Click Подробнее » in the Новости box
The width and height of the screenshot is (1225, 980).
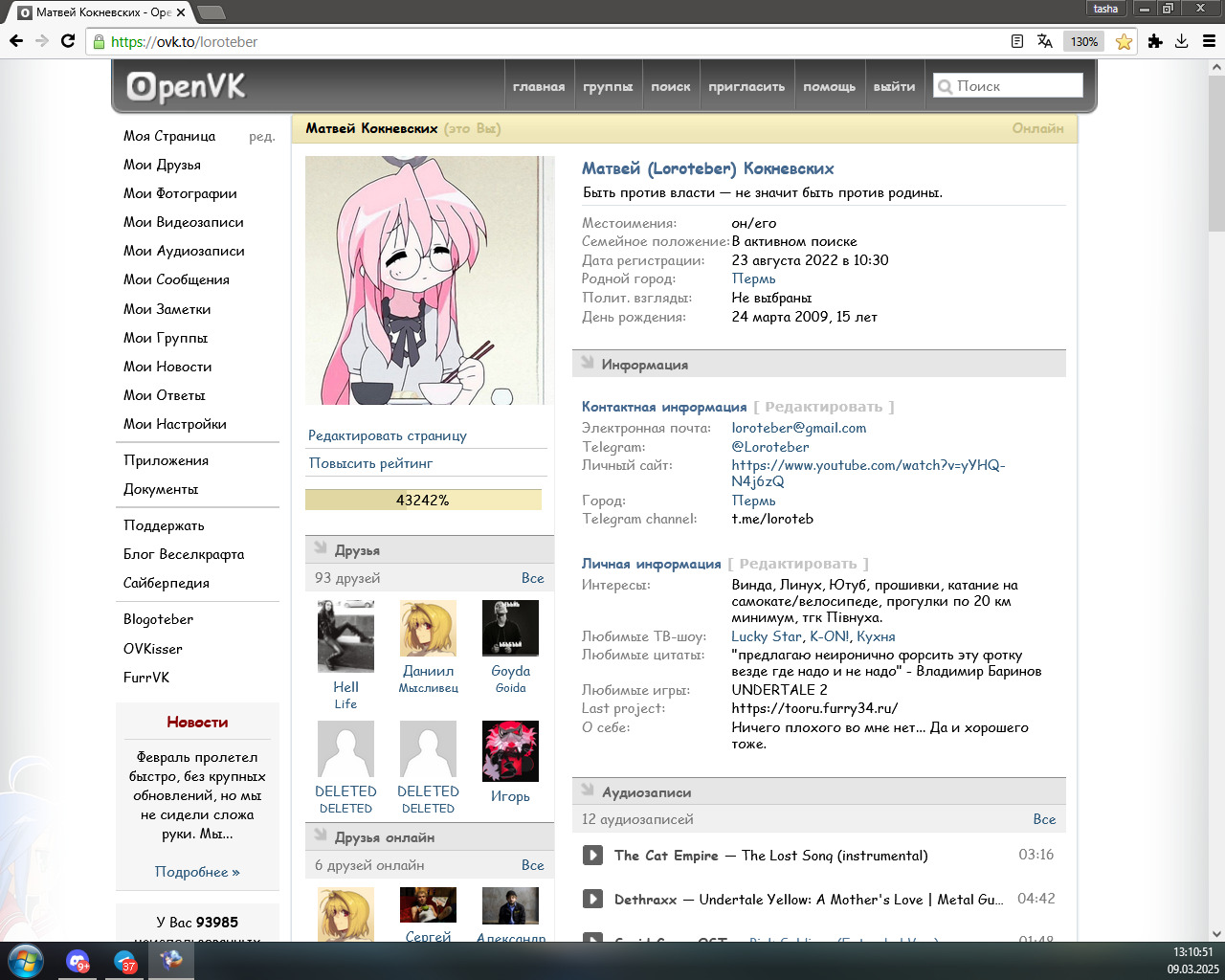pos(197,872)
